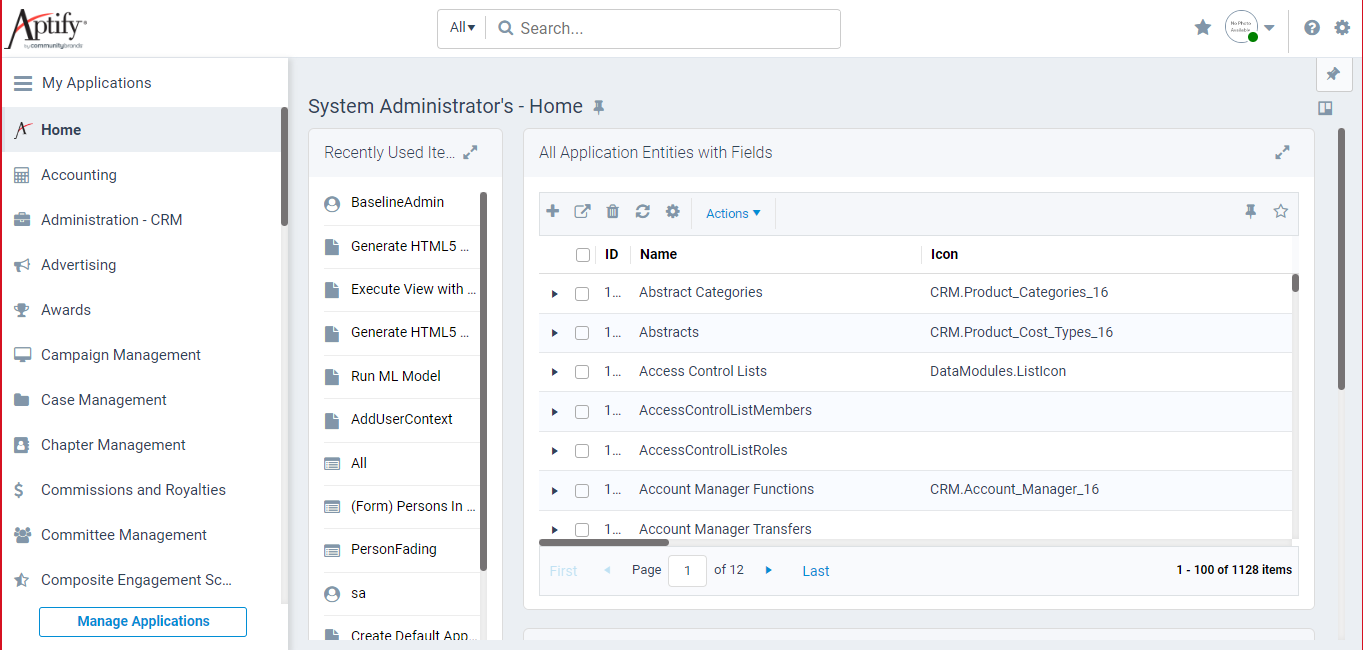Expand the Account Manager Functions row
The image size is (1363, 650).
(x=555, y=491)
